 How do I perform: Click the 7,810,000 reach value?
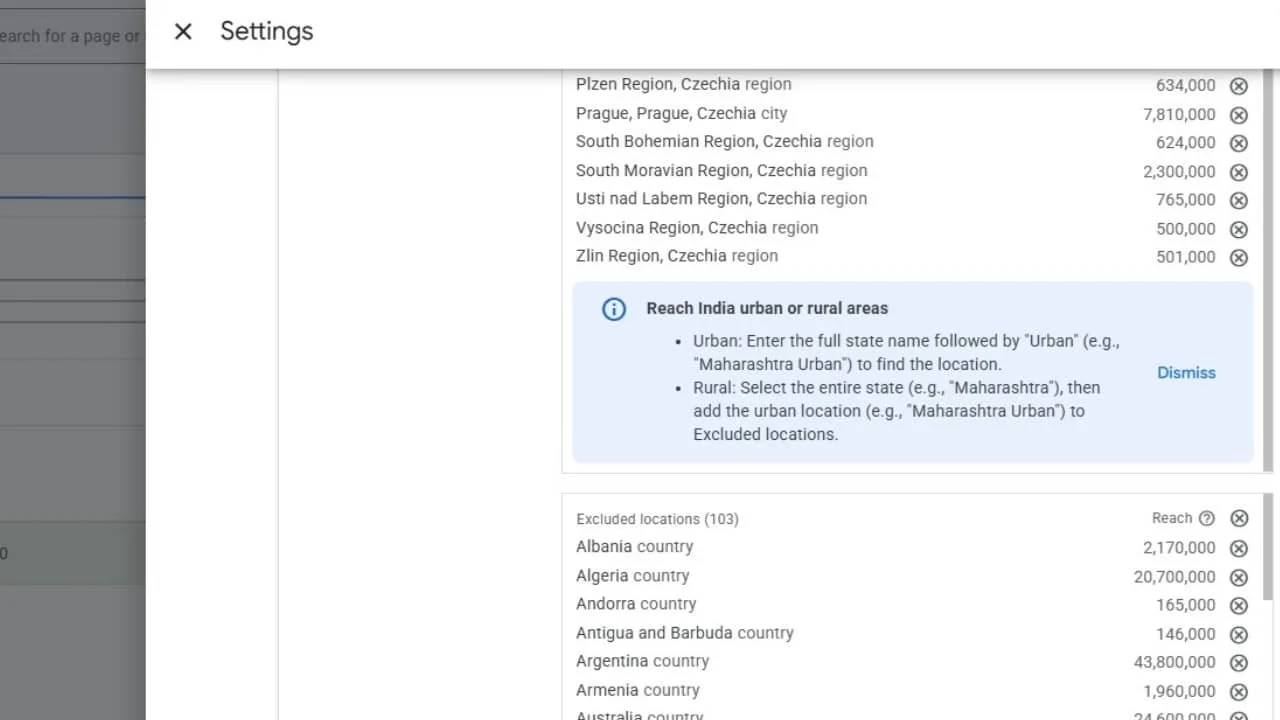[1179, 115]
